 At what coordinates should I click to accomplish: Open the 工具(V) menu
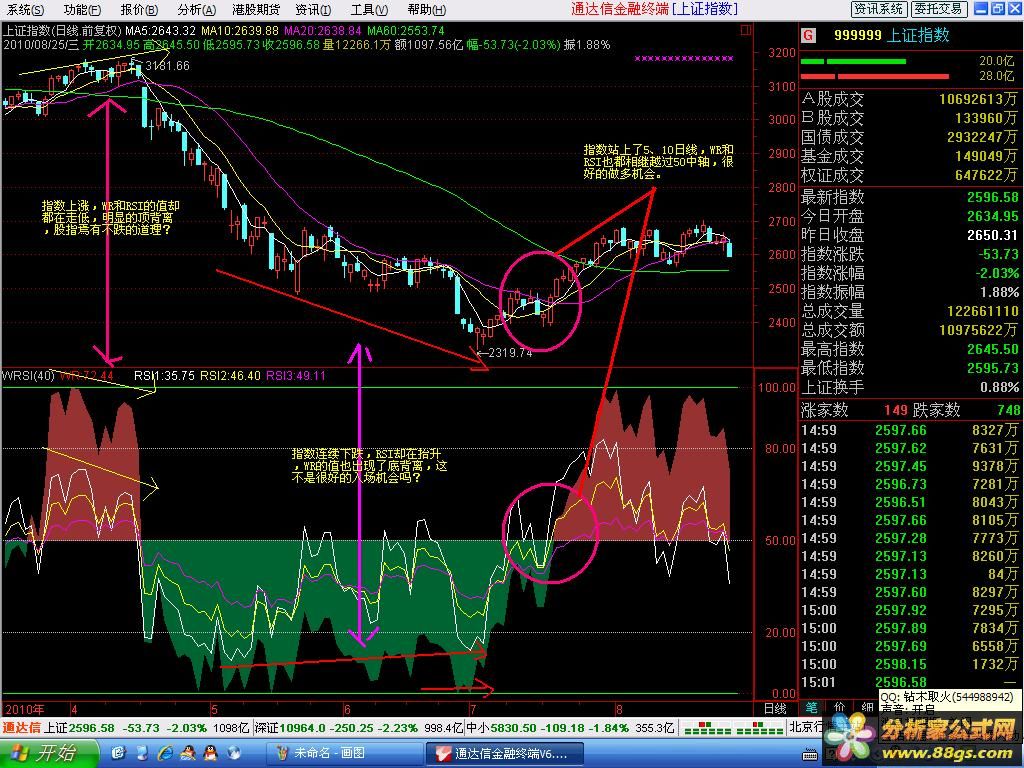(369, 10)
